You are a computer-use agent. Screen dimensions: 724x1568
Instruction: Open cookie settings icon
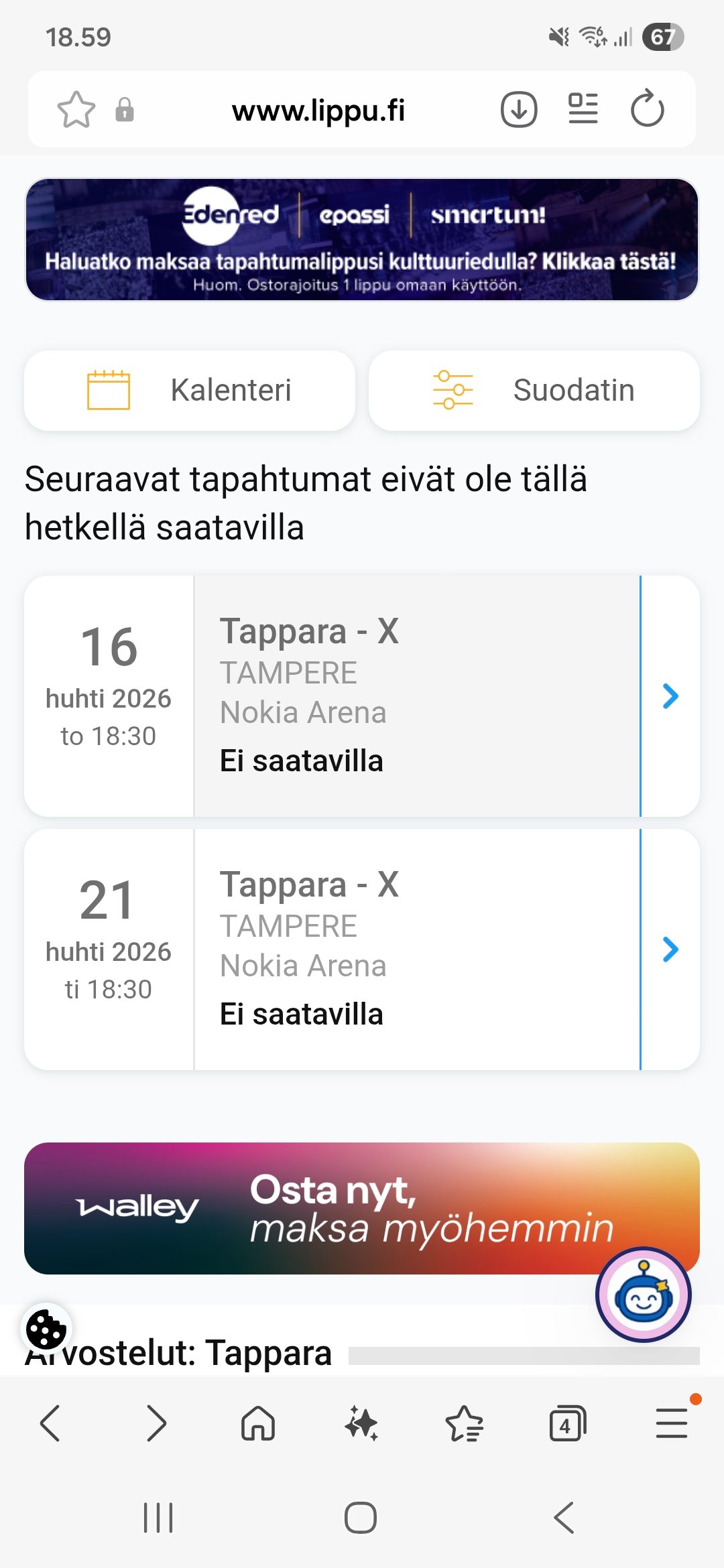point(46,1329)
